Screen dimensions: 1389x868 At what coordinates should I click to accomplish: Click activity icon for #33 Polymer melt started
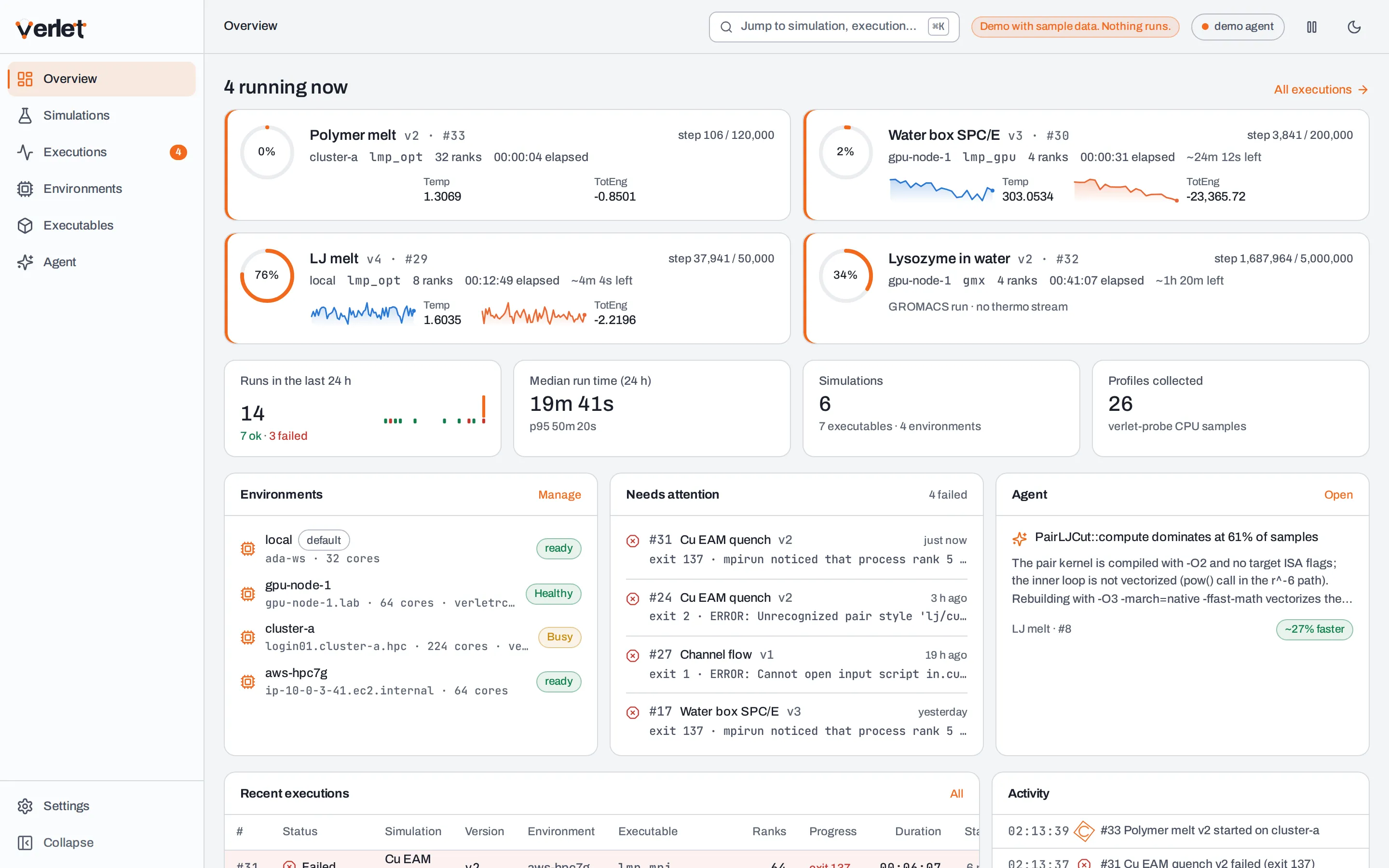(x=1084, y=831)
